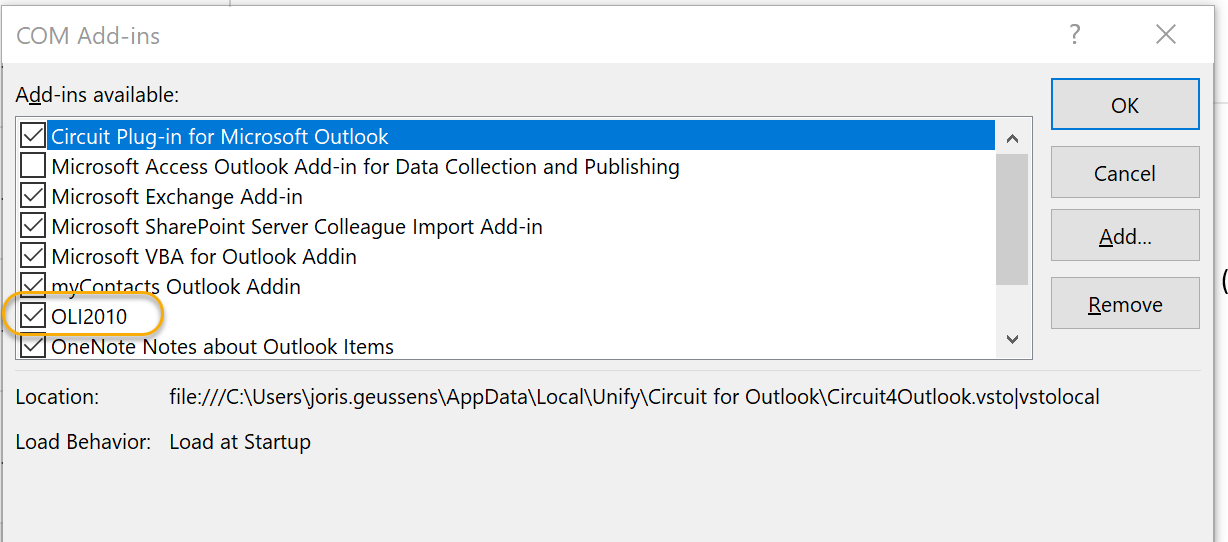Uncheck Microsoft VBA for Outlook Addin

click(33, 255)
